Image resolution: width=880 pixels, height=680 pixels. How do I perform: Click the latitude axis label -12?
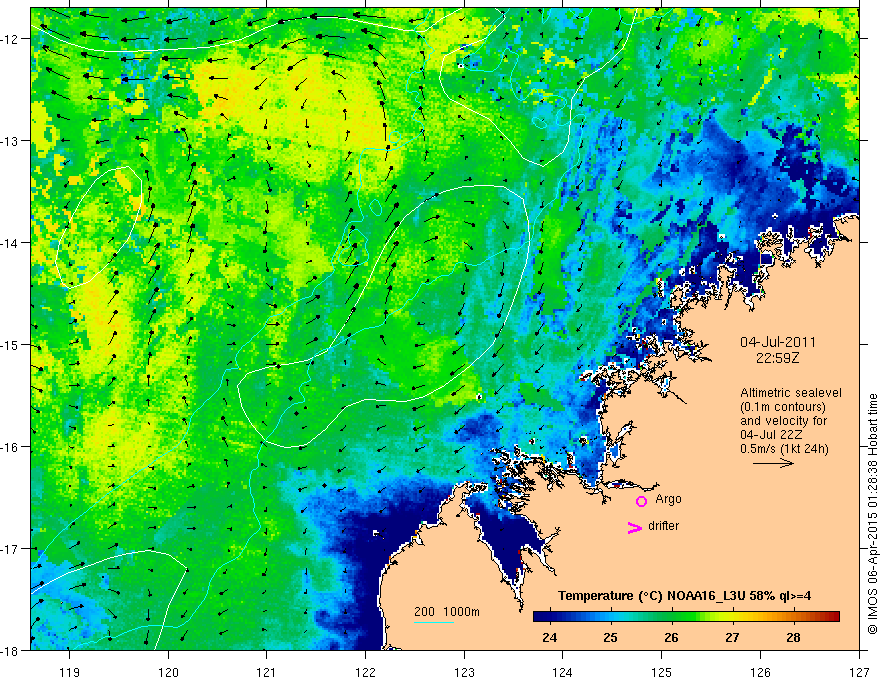[x=10, y=39]
